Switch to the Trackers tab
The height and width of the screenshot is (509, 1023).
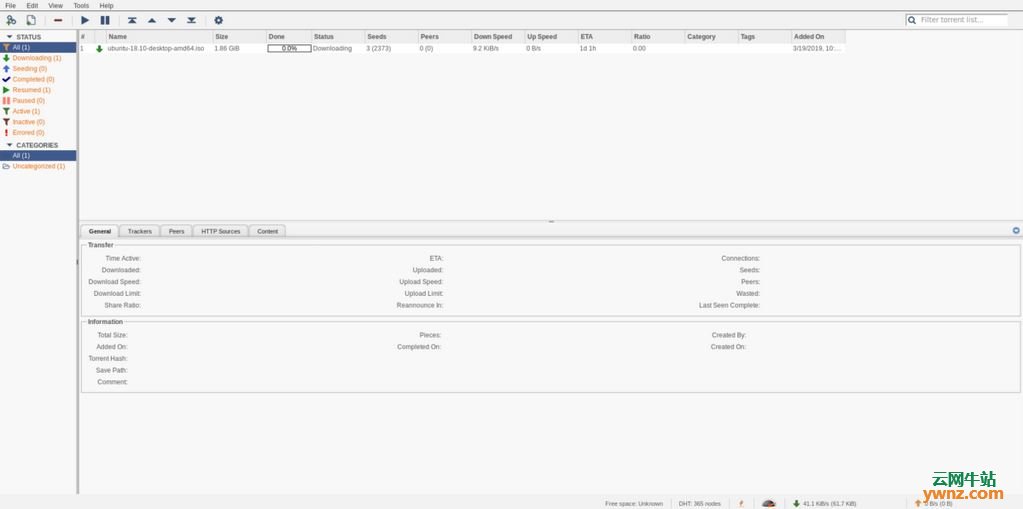140,231
